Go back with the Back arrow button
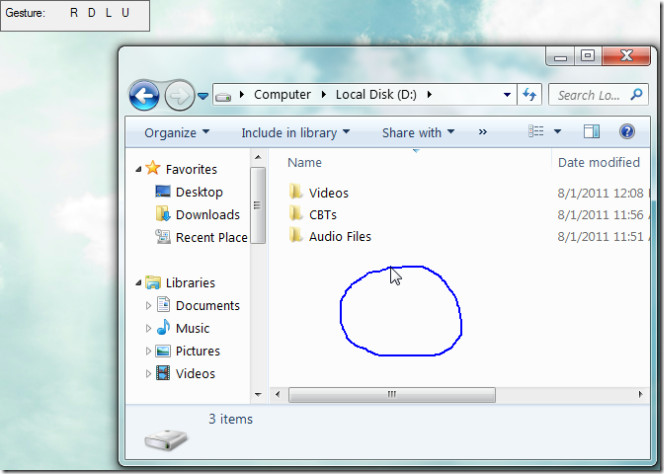664x474 pixels. (x=144, y=96)
